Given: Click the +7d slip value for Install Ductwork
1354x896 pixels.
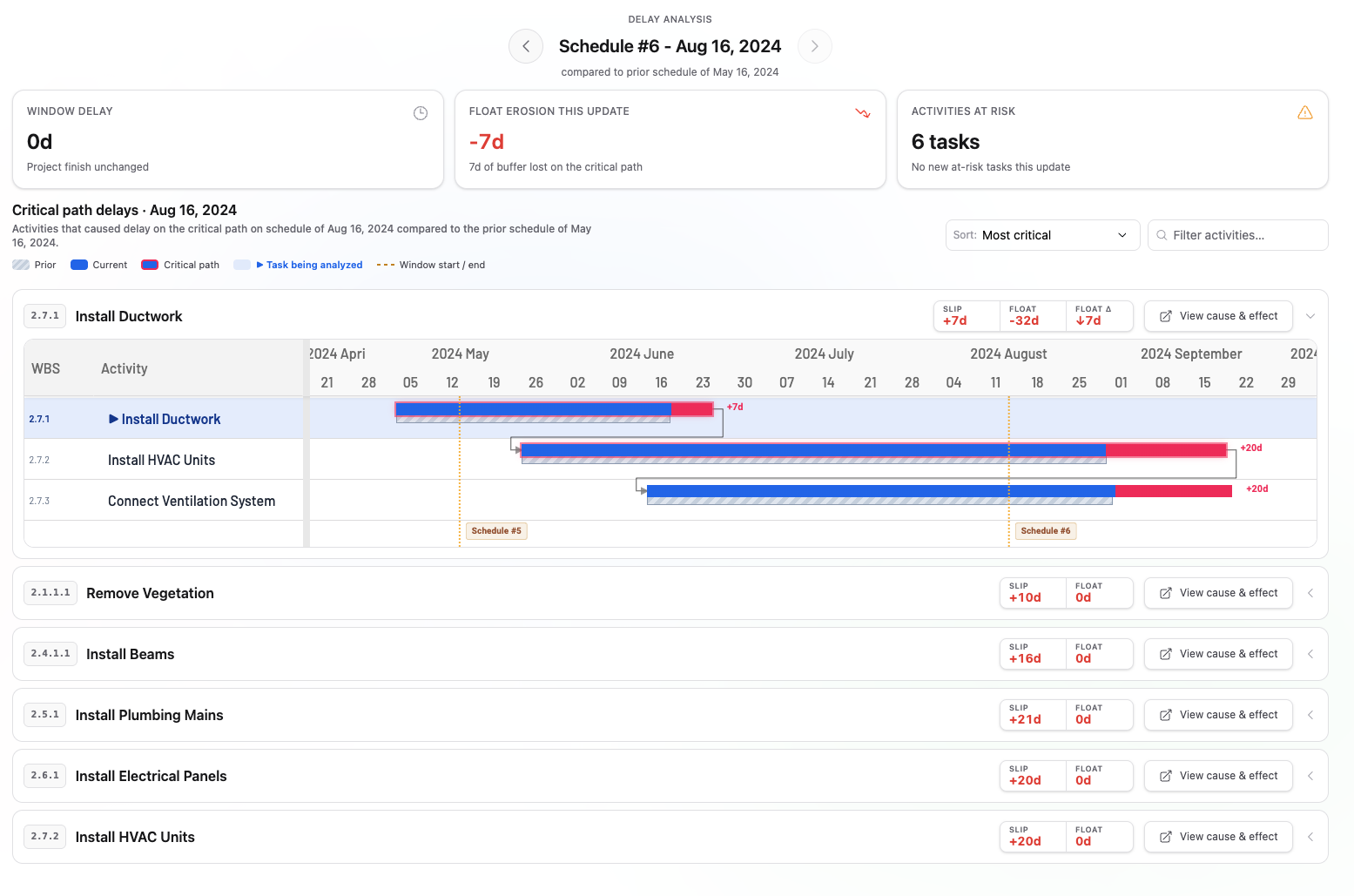Looking at the screenshot, I should [x=955, y=320].
